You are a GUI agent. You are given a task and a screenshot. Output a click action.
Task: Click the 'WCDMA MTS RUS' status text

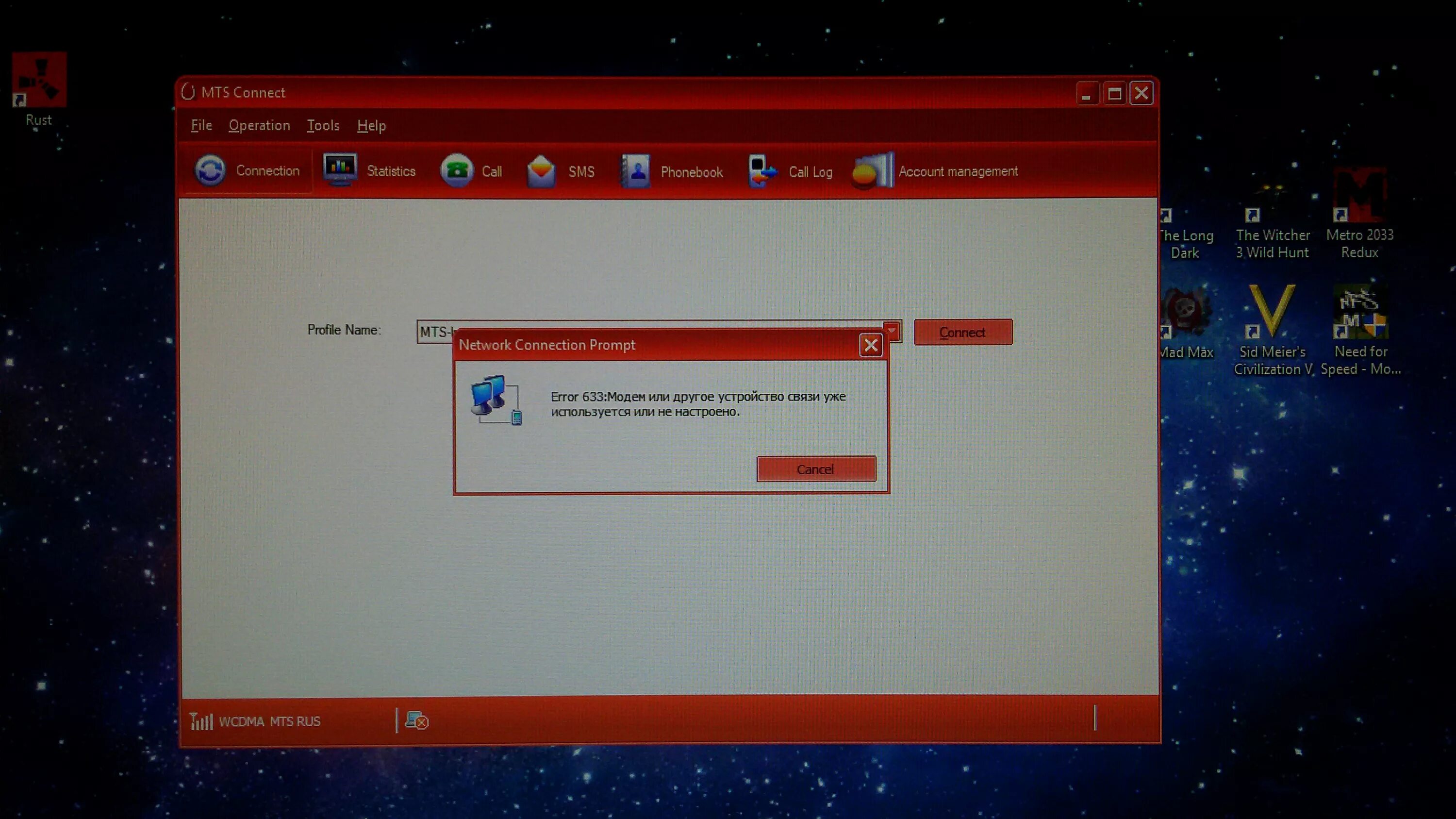[x=270, y=721]
